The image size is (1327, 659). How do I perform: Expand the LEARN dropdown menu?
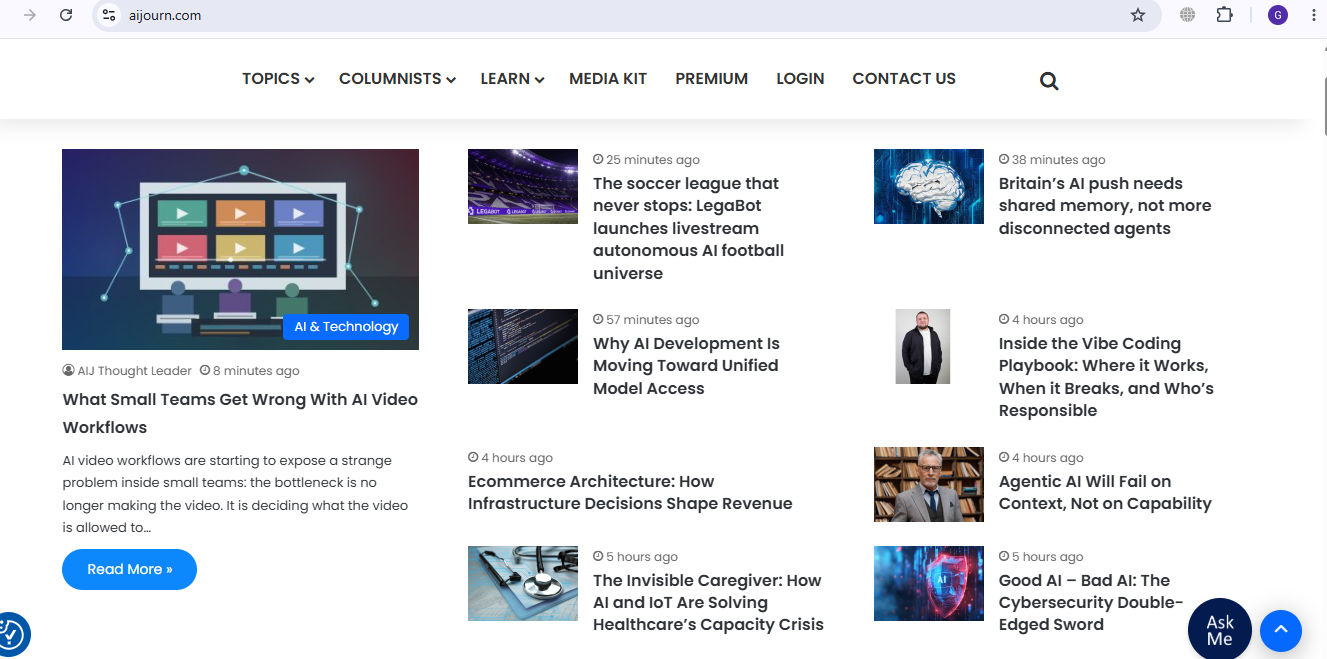pos(512,79)
